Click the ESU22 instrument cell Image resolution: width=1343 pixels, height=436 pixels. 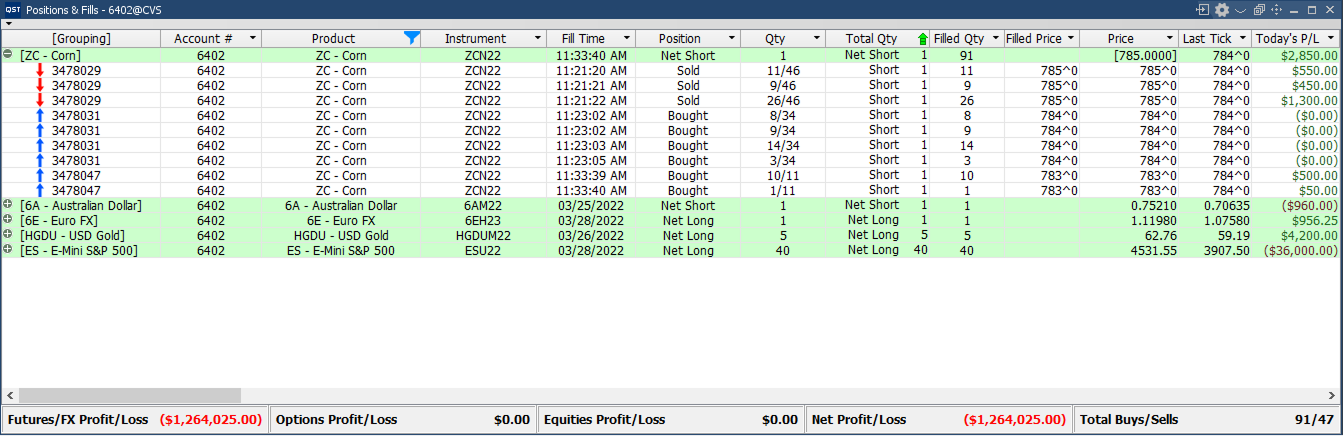click(483, 250)
